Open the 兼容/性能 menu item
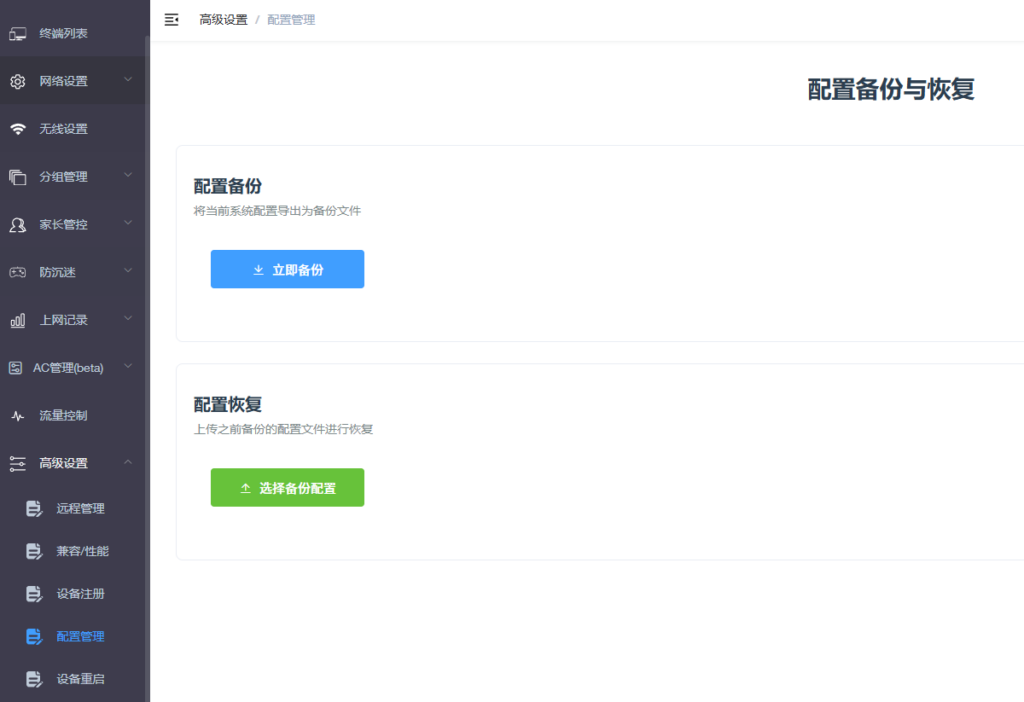 tap(82, 551)
